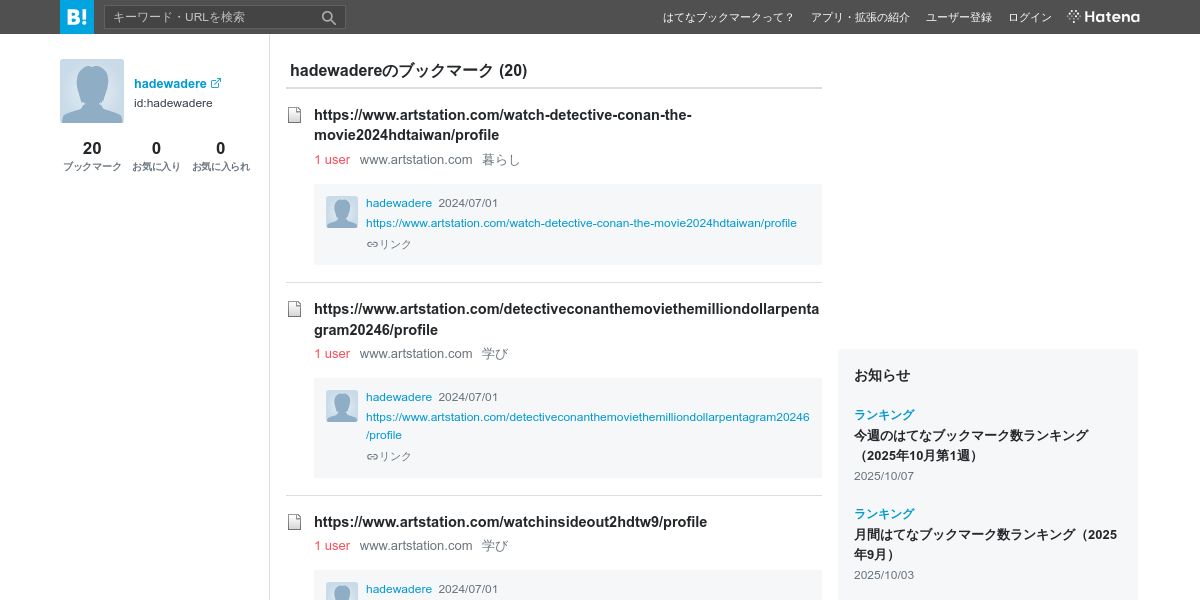Open the ユーザー登録 header link
1200x600 pixels.
pos(959,17)
